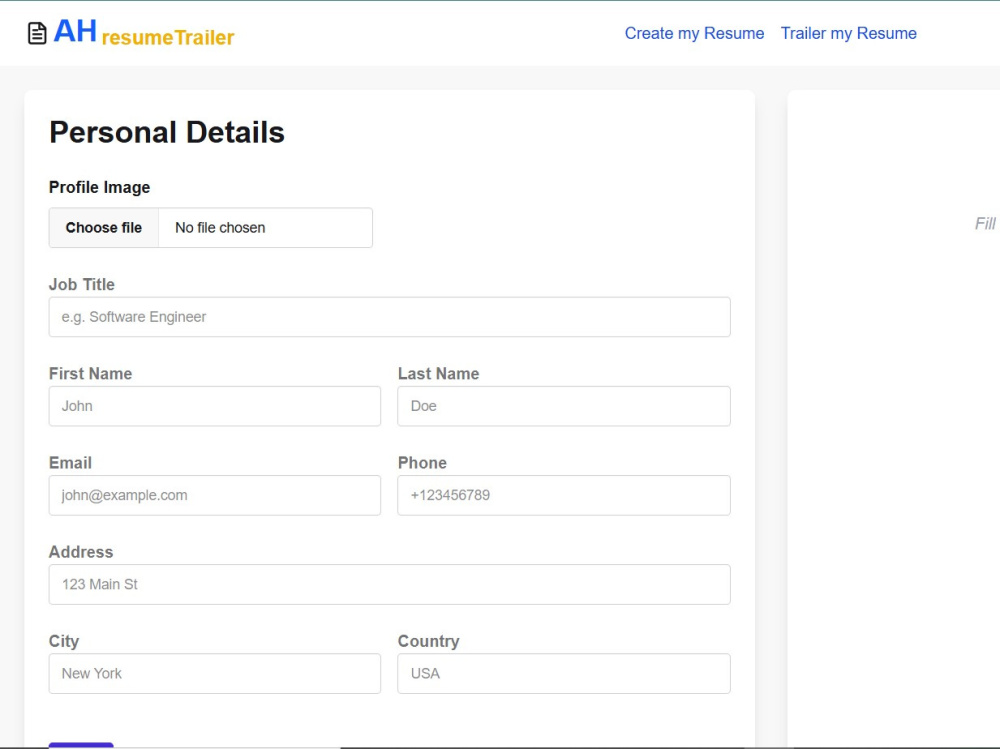This screenshot has width=1000, height=749.
Task: Click the Country label text
Action: point(429,641)
